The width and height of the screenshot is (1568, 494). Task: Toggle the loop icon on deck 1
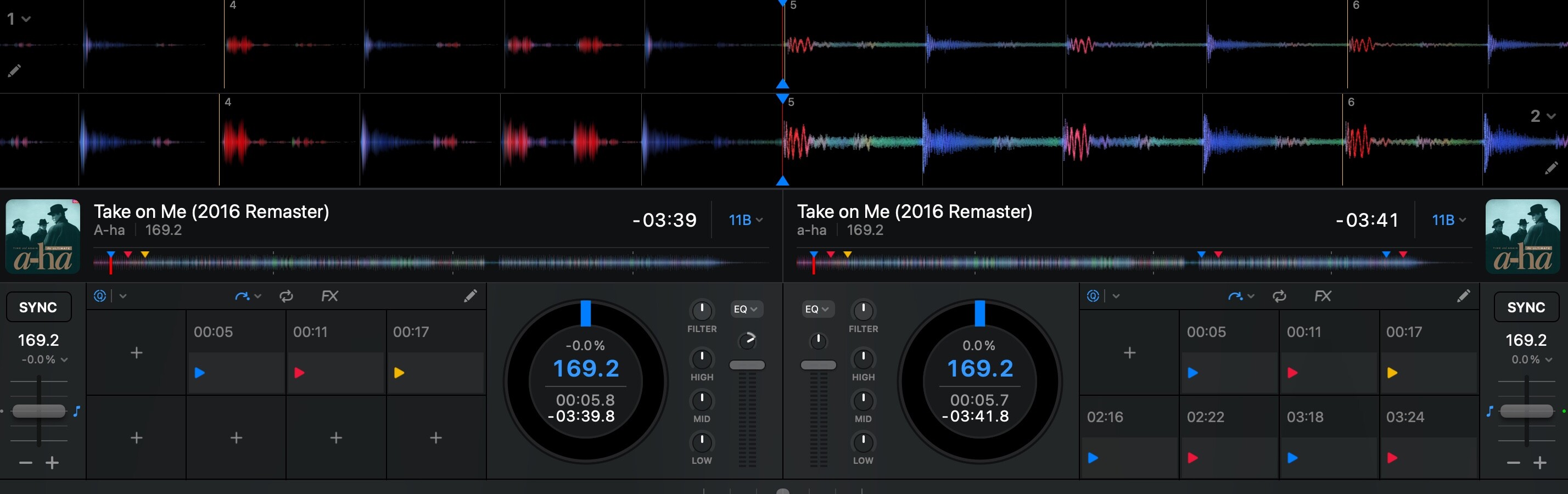click(x=286, y=296)
